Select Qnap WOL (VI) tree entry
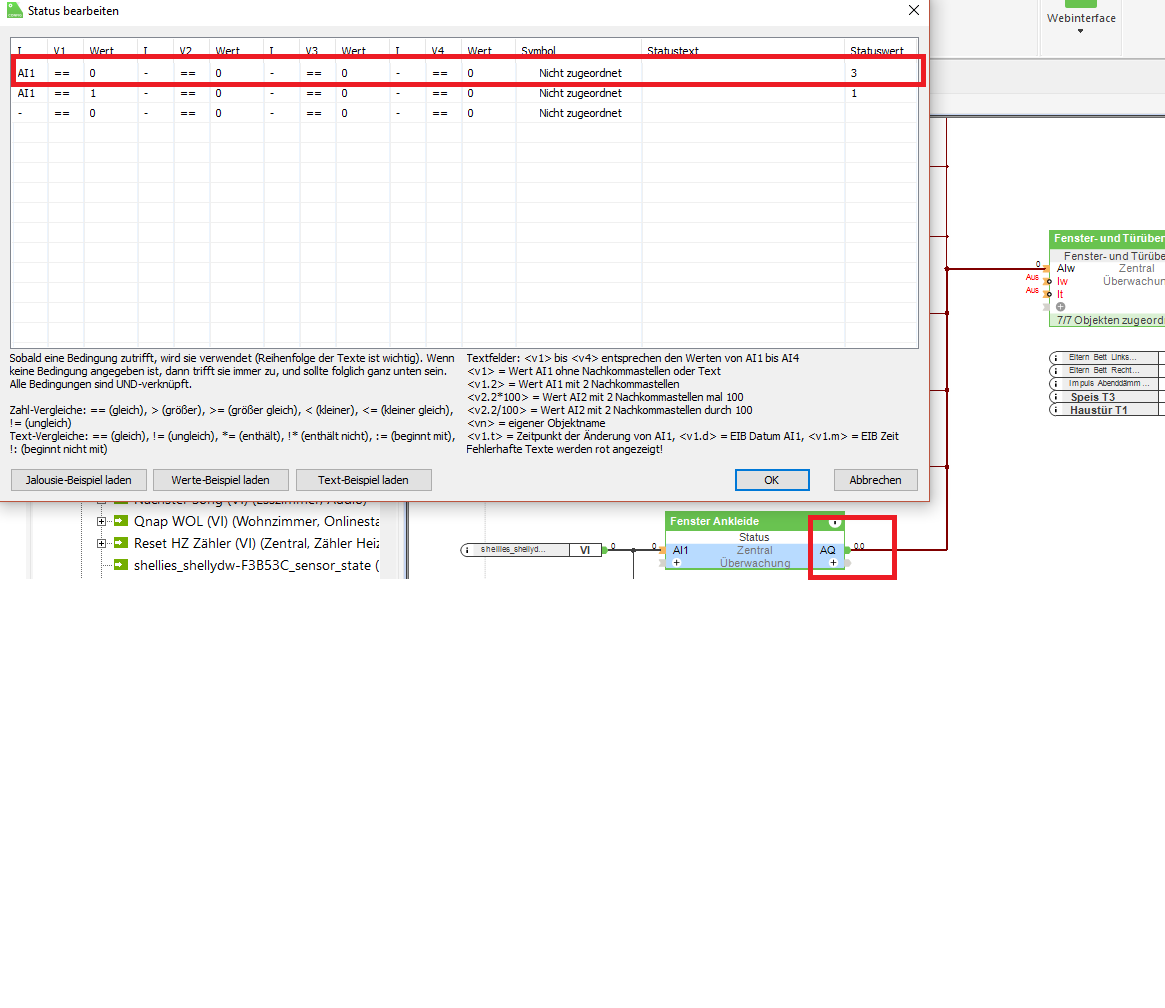This screenshot has width=1165, height=1008. (x=256, y=521)
